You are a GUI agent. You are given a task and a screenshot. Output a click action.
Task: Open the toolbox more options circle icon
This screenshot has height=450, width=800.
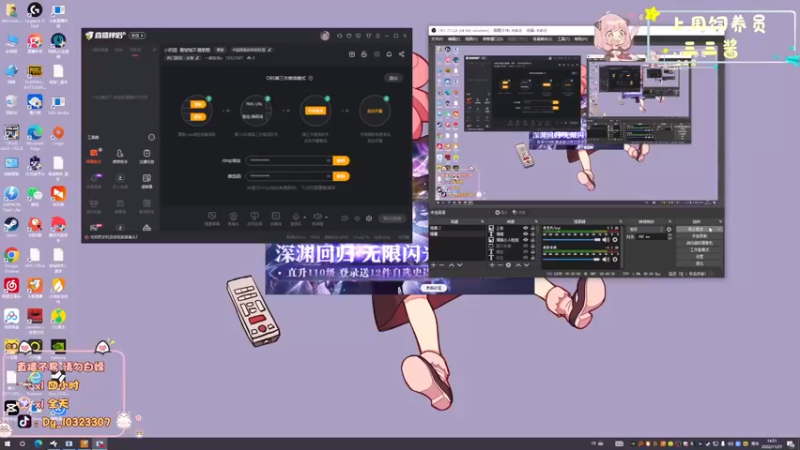151,137
